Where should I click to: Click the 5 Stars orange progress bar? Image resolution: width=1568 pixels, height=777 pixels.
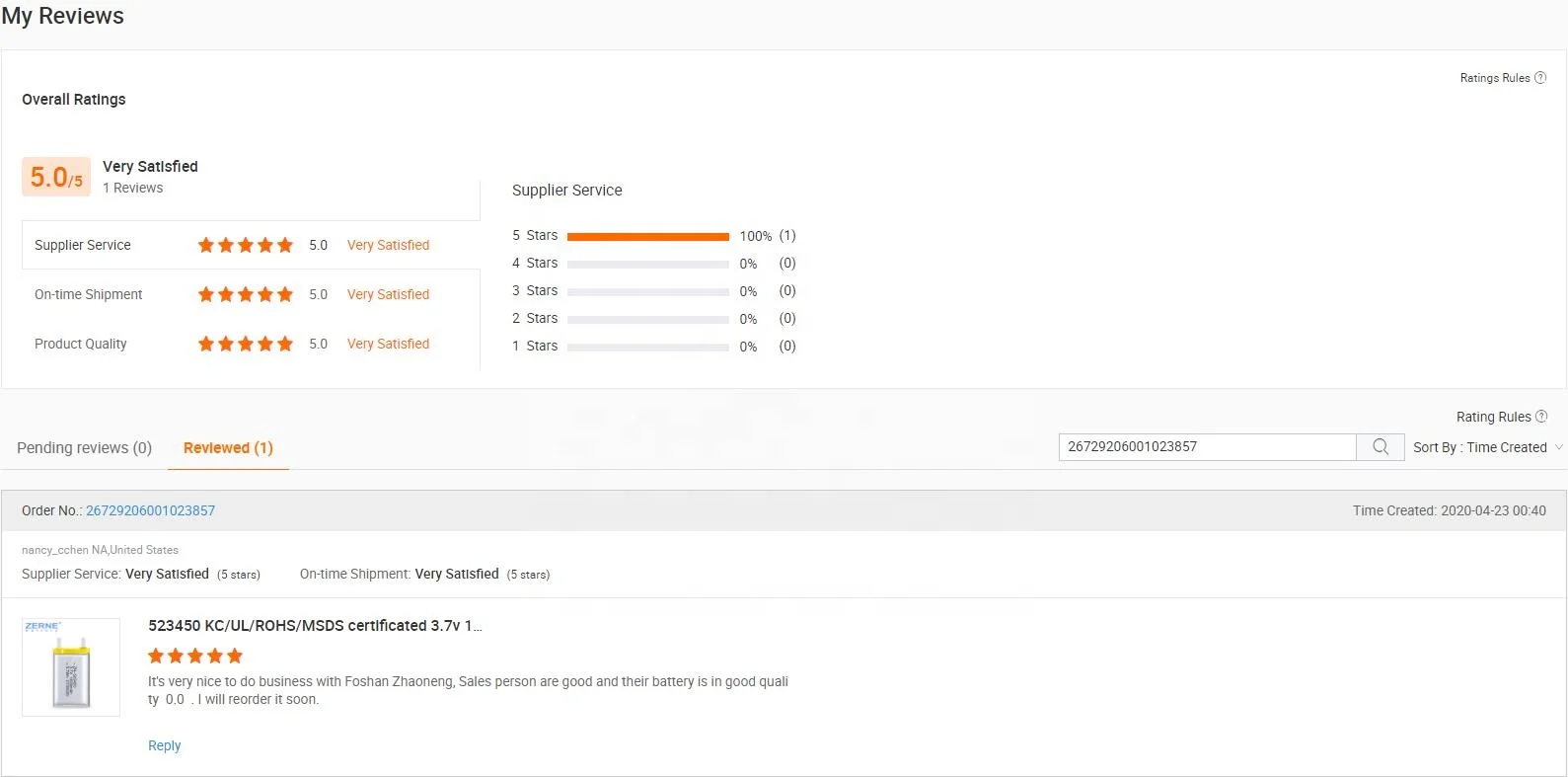[648, 236]
